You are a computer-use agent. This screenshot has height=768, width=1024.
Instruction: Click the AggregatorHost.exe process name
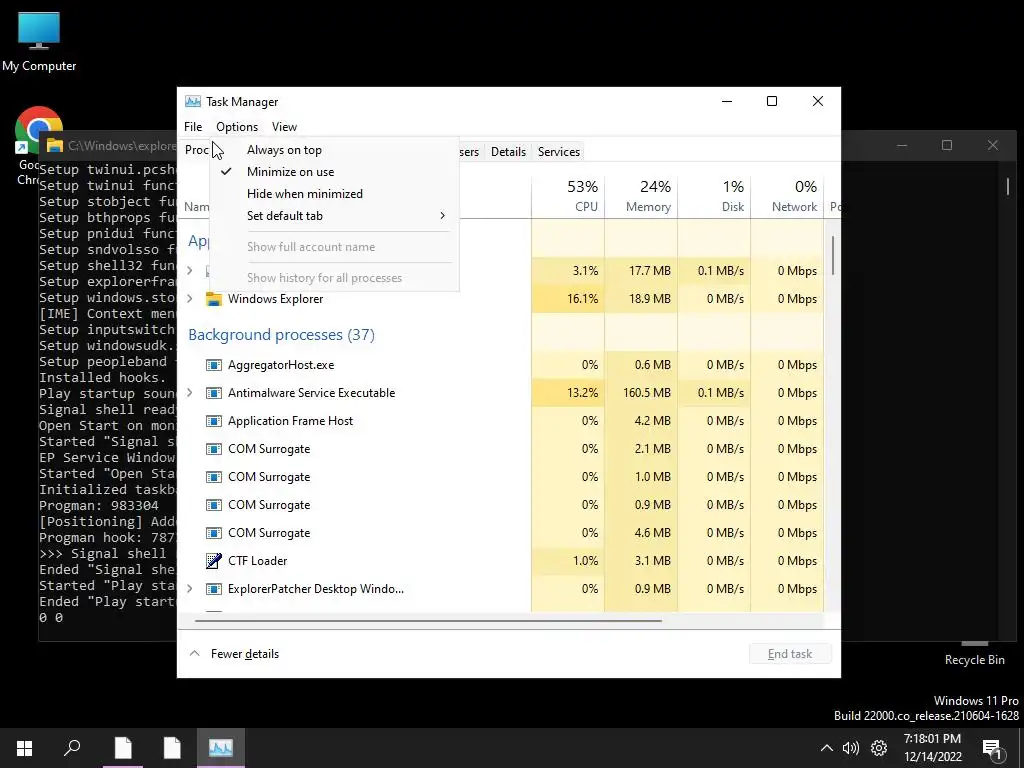[281, 365]
